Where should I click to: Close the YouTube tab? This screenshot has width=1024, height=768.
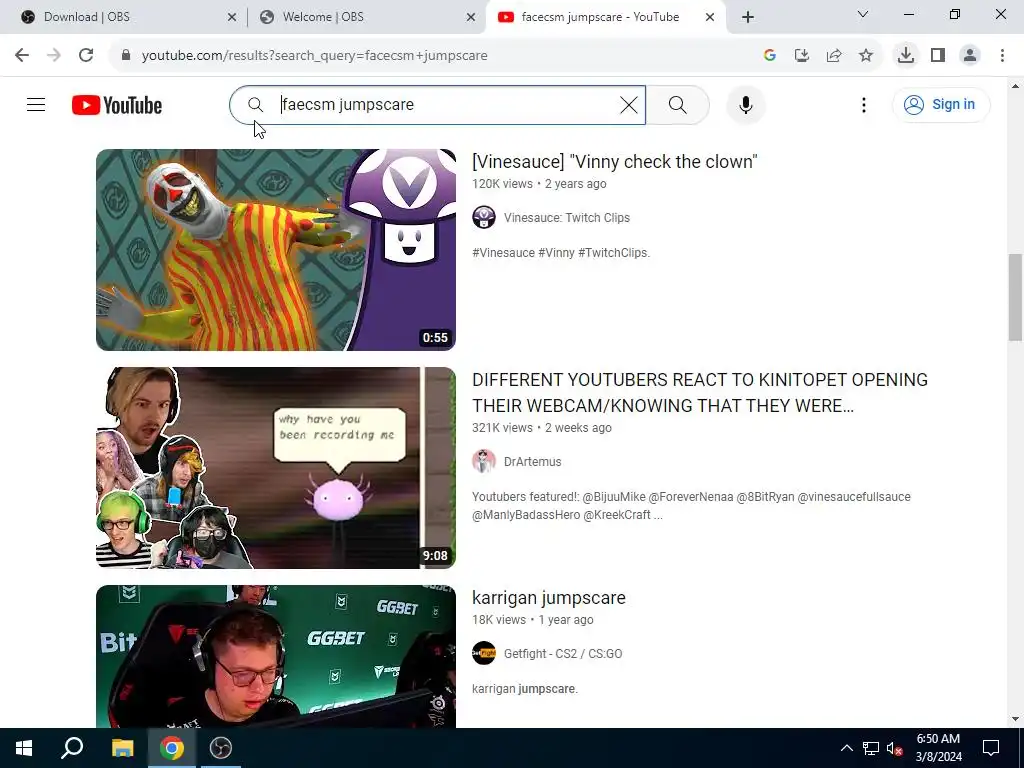coord(710,18)
